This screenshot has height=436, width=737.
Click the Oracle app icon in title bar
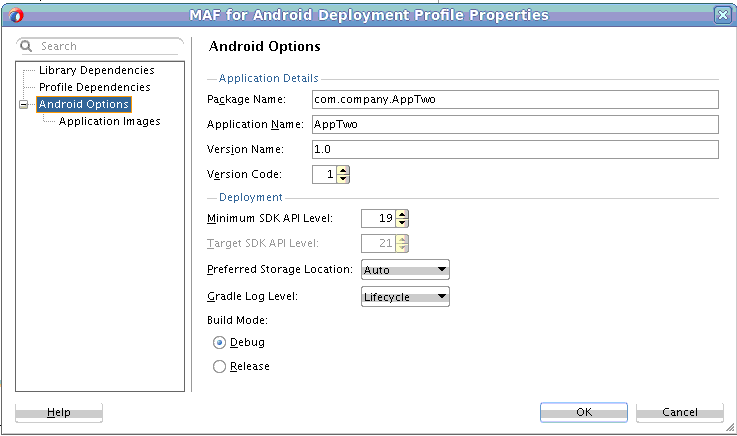[x=16, y=16]
